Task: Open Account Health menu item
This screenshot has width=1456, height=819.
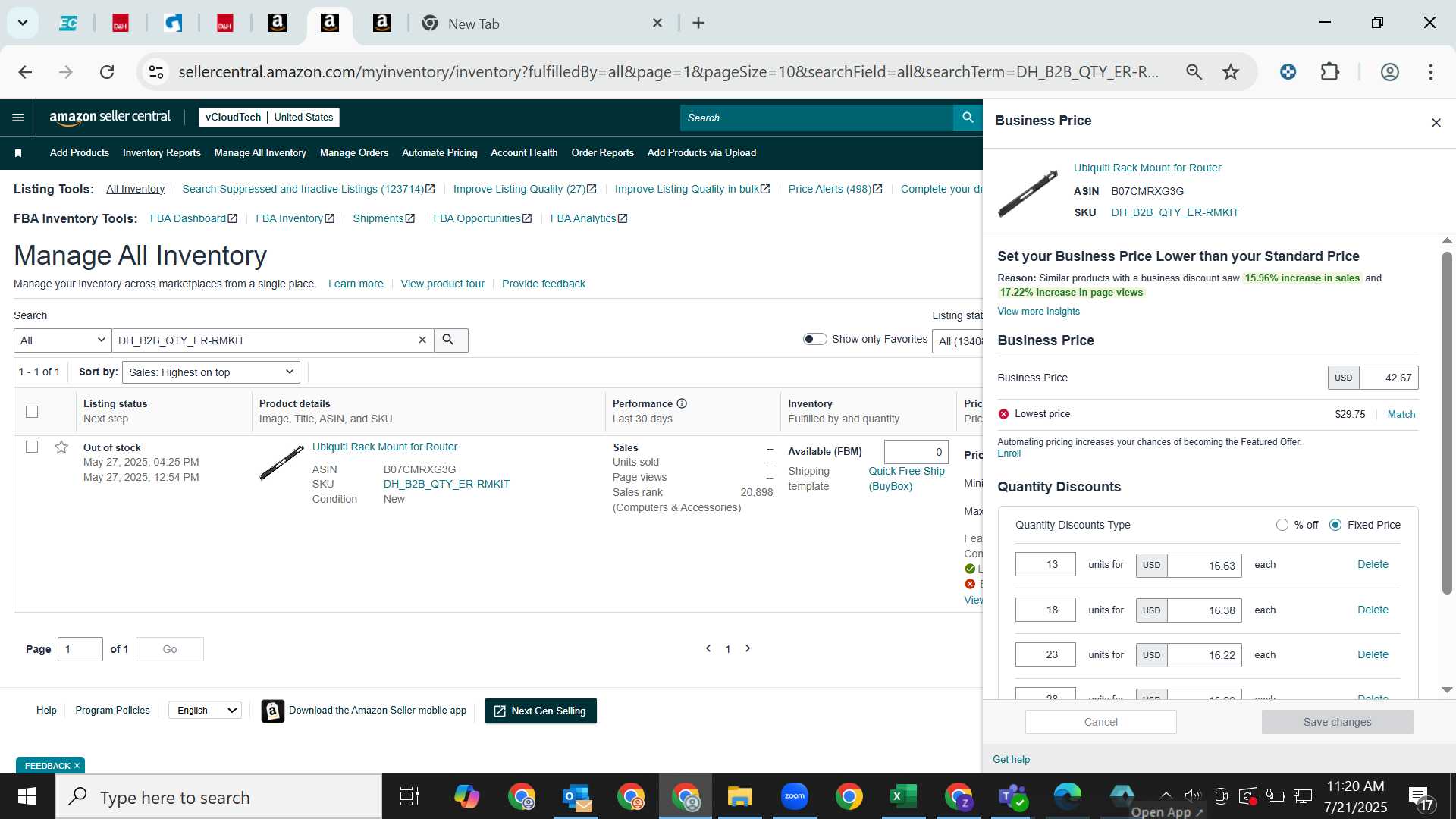Action: click(524, 153)
